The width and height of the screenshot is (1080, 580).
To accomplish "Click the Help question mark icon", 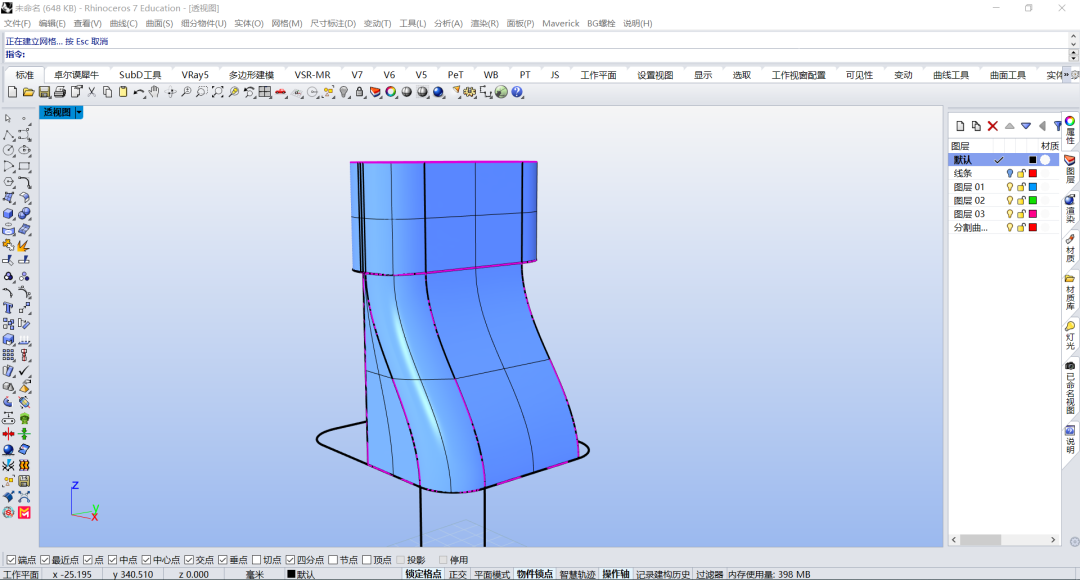I will click(x=517, y=92).
